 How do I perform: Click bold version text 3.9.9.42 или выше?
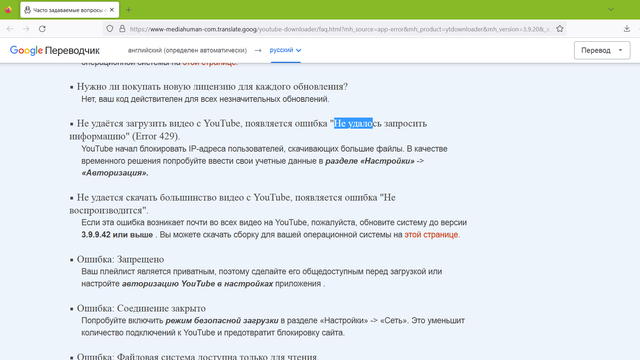117,235
